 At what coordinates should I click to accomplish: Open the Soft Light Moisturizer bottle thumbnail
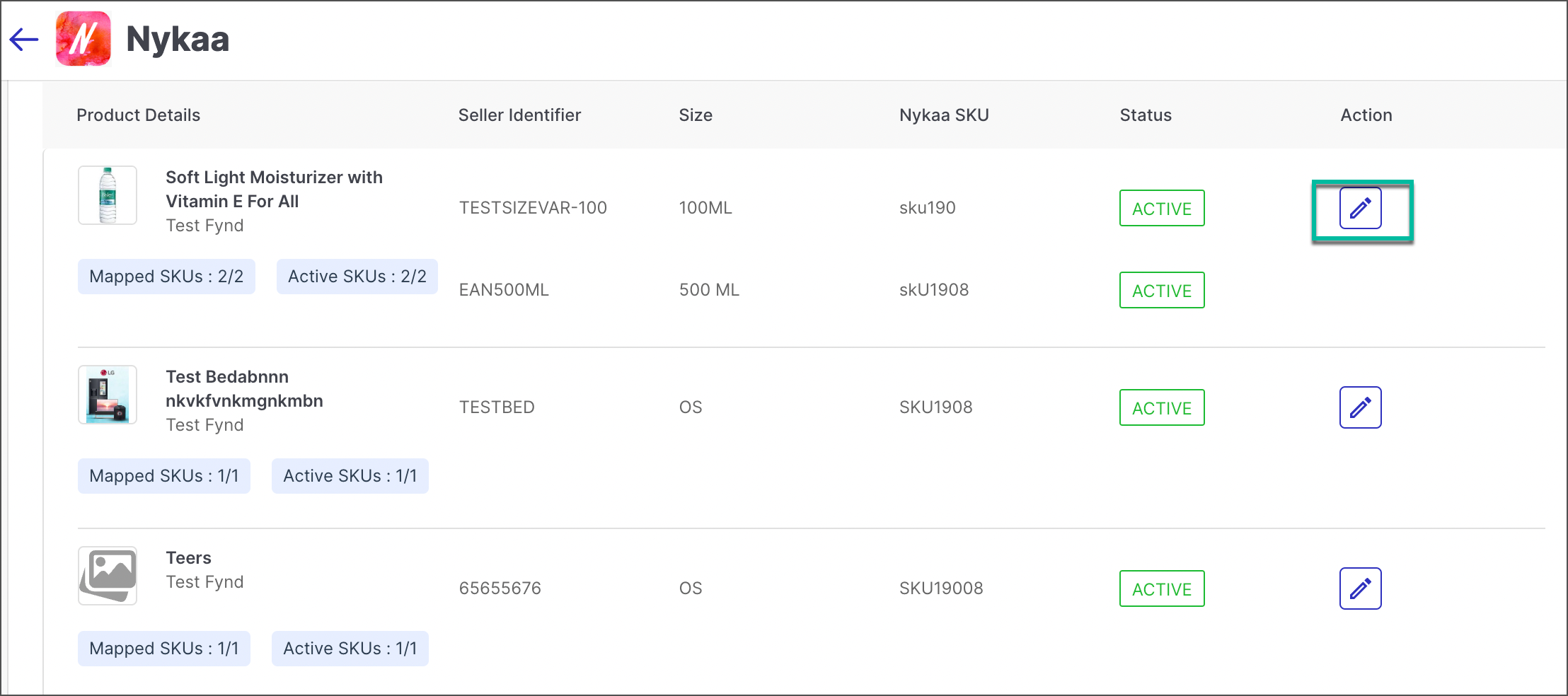(108, 195)
